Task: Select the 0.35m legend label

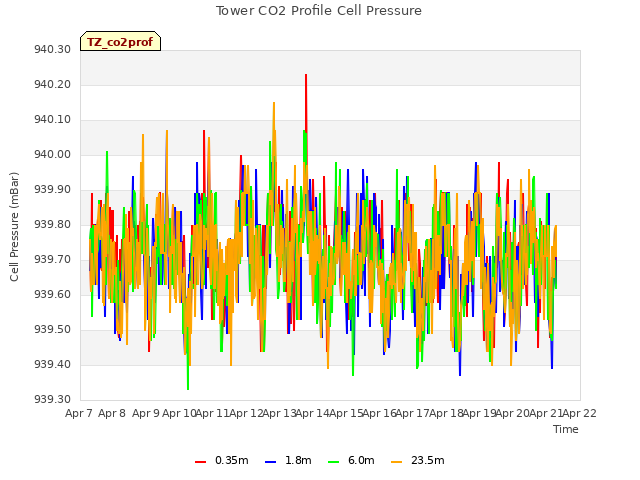Action: [x=231, y=460]
